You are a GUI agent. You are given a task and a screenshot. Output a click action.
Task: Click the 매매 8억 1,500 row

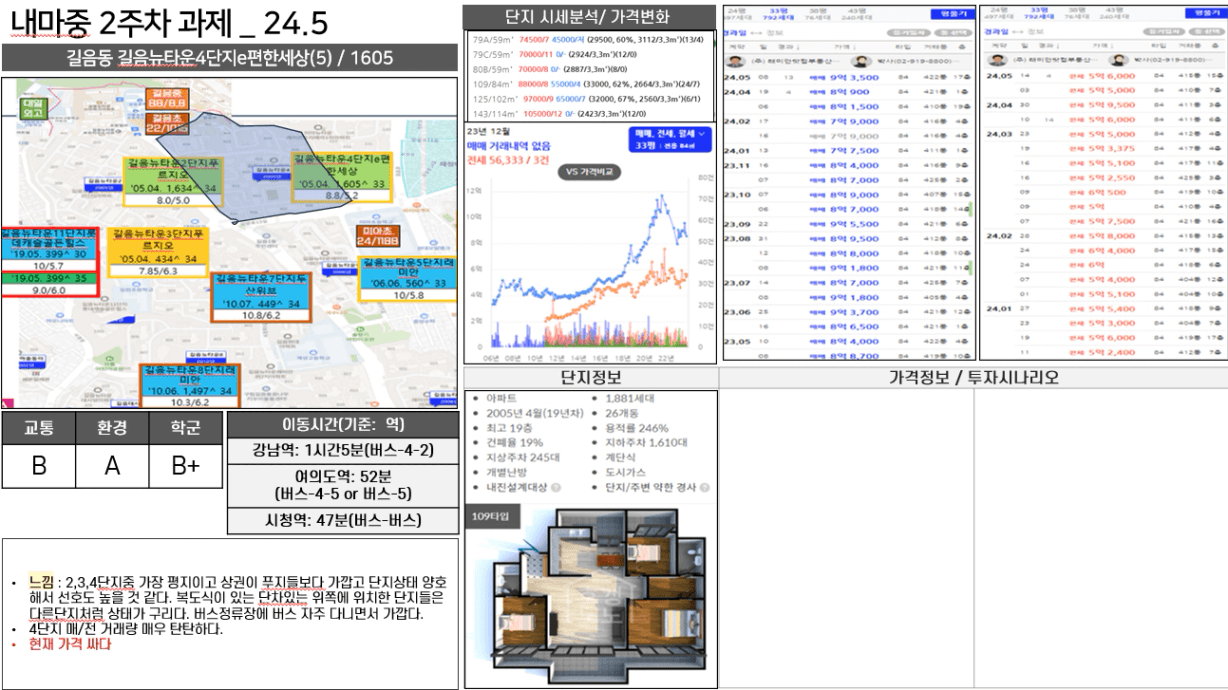coord(848,106)
